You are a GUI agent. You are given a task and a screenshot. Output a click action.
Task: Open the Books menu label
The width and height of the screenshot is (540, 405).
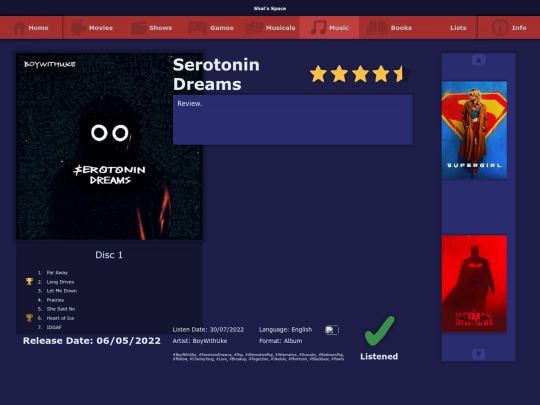click(401, 28)
